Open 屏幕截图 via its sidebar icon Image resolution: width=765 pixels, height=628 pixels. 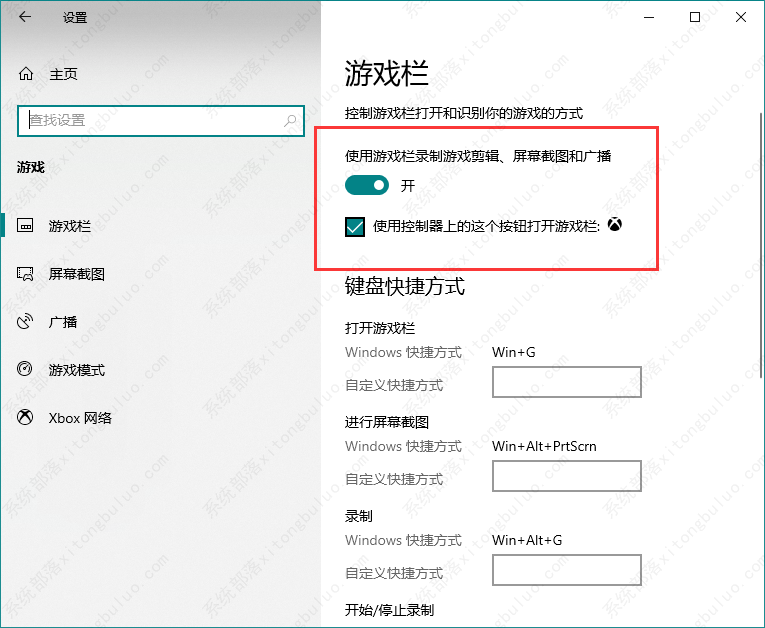coord(27,274)
